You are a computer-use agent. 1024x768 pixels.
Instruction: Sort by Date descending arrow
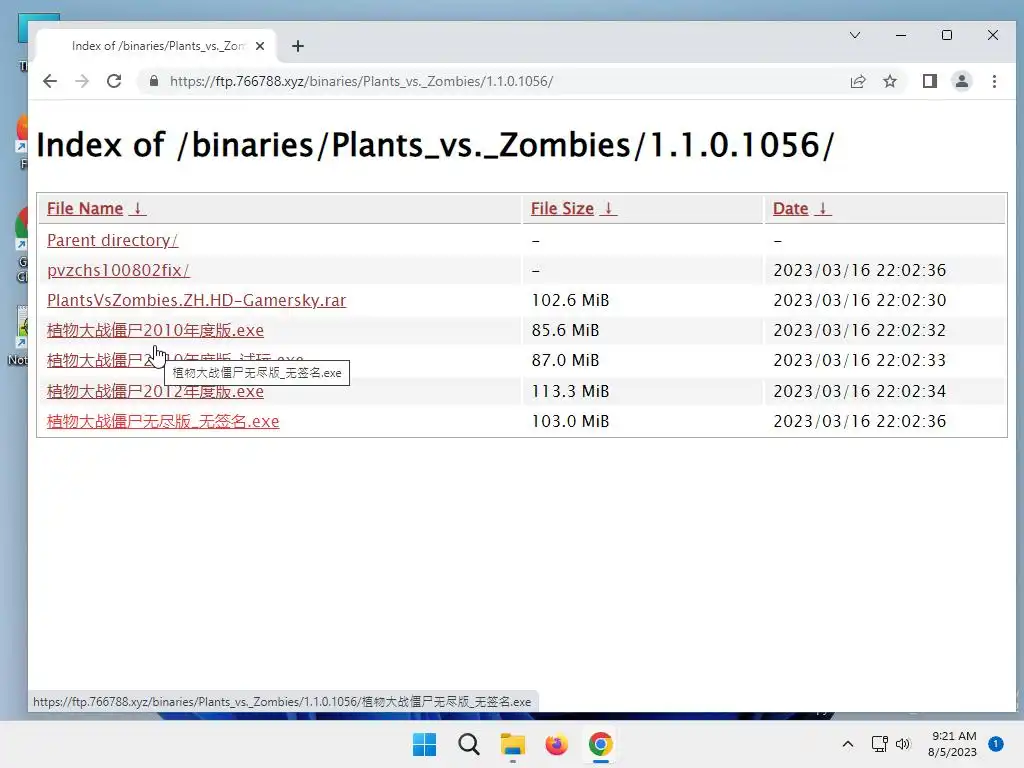pos(823,208)
